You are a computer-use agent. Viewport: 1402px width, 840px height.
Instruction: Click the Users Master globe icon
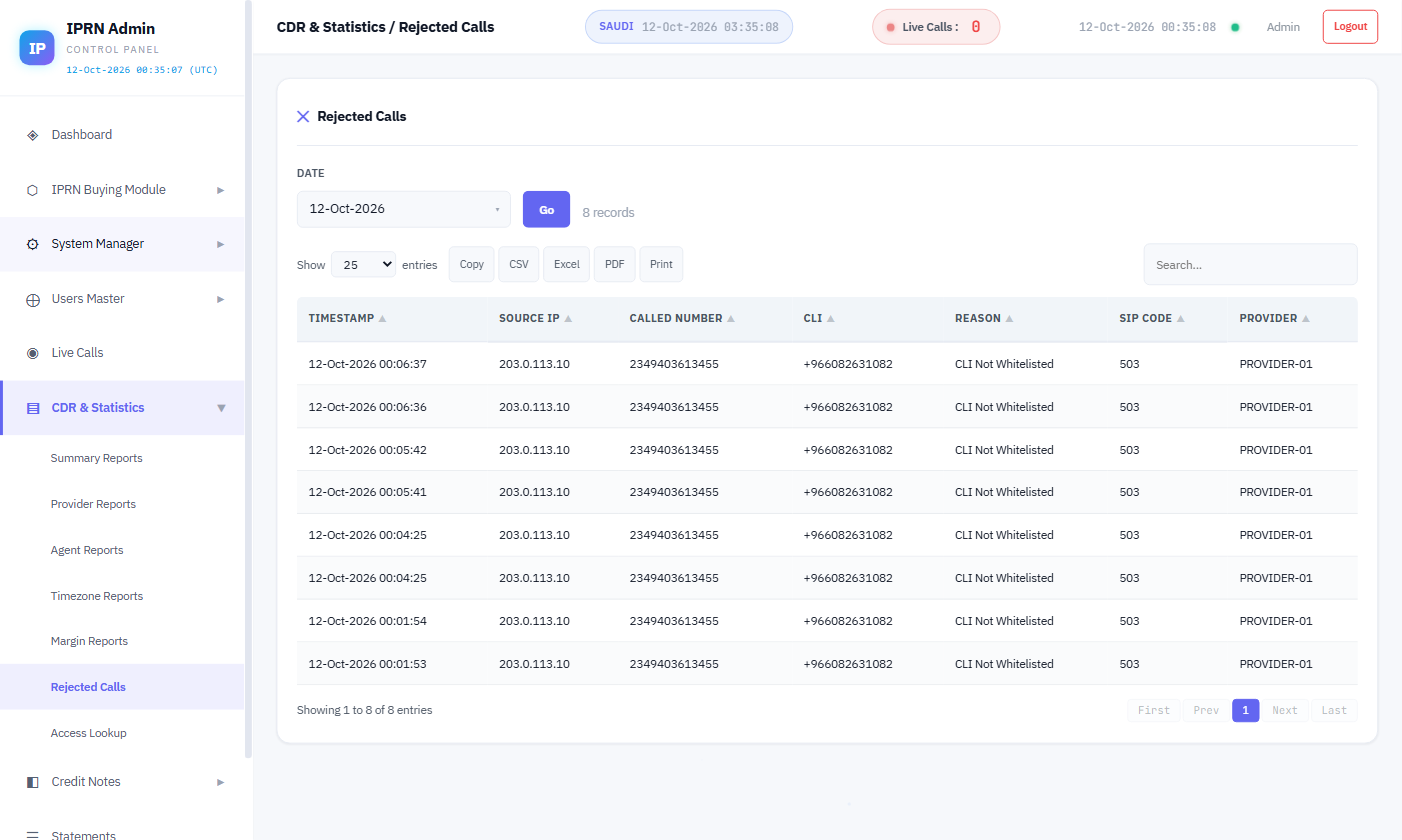32,299
